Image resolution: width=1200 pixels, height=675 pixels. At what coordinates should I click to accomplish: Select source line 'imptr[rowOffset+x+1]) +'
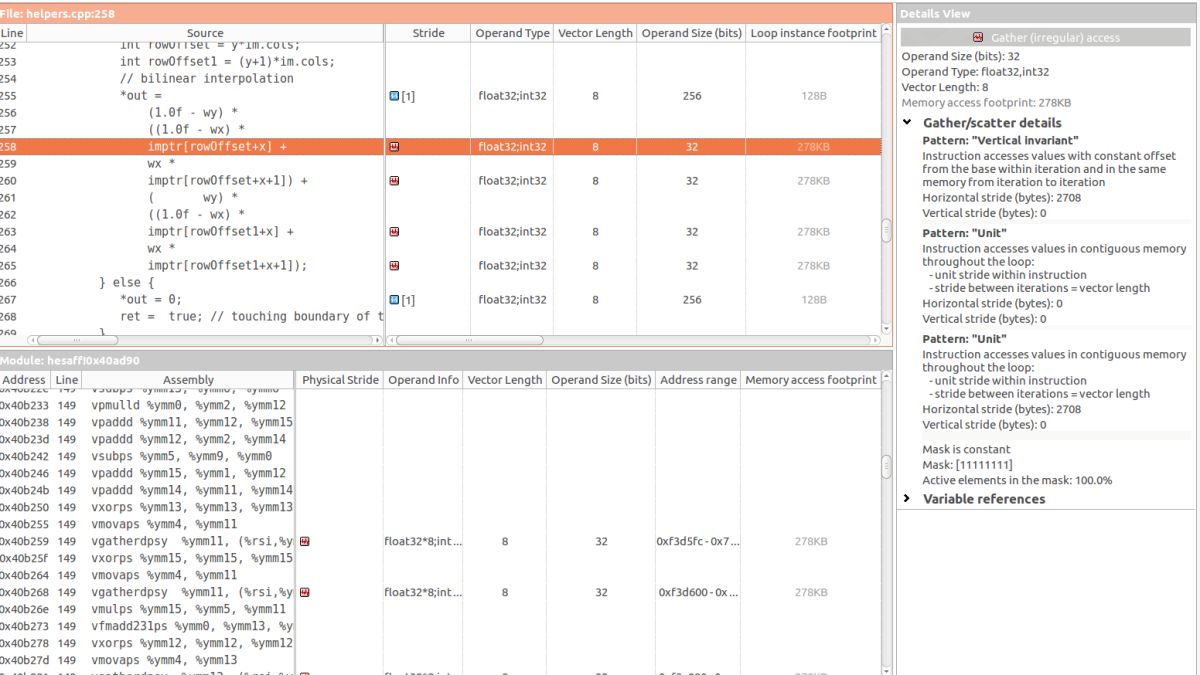point(227,181)
